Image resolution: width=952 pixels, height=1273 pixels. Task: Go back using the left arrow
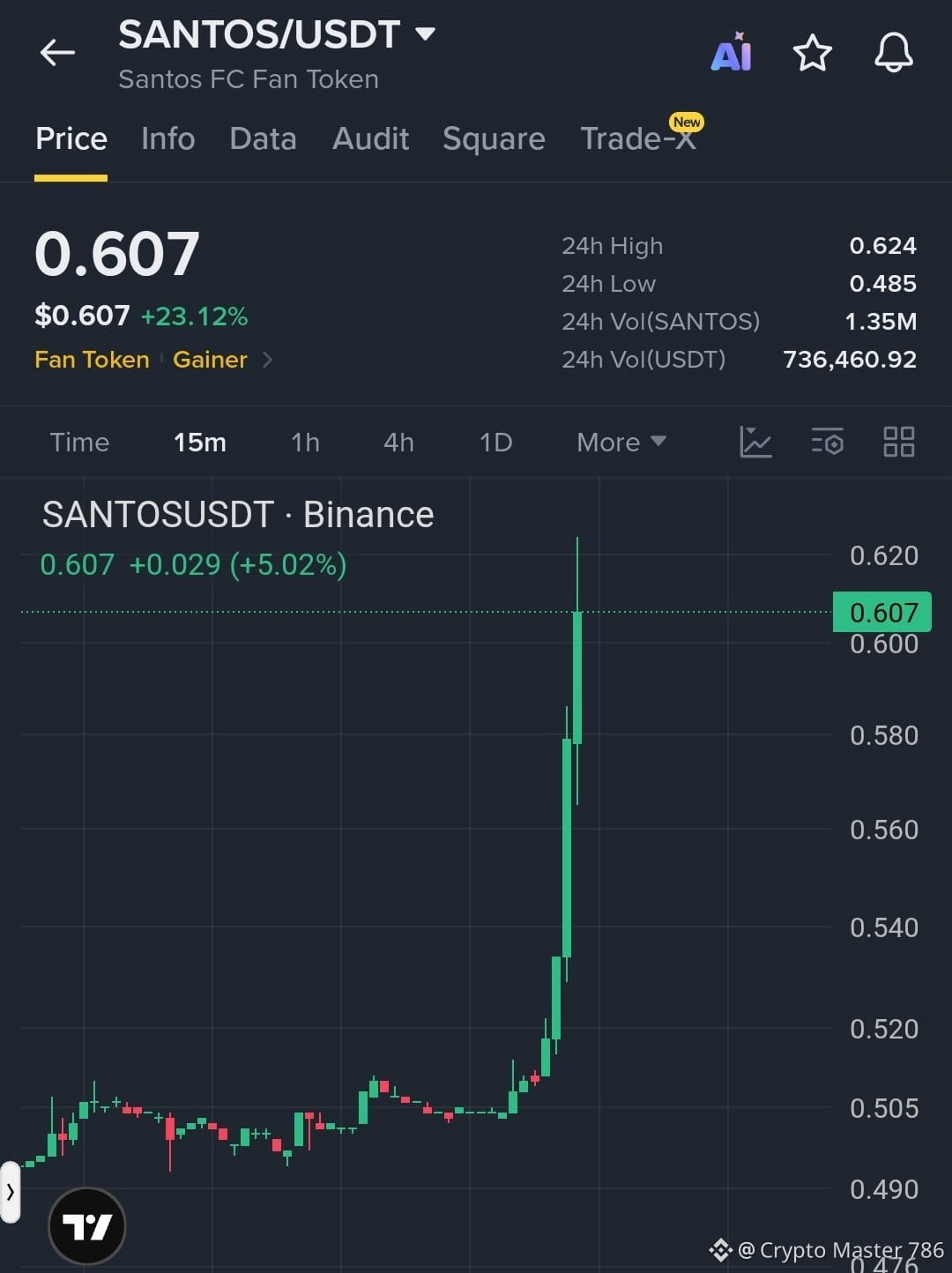57,53
